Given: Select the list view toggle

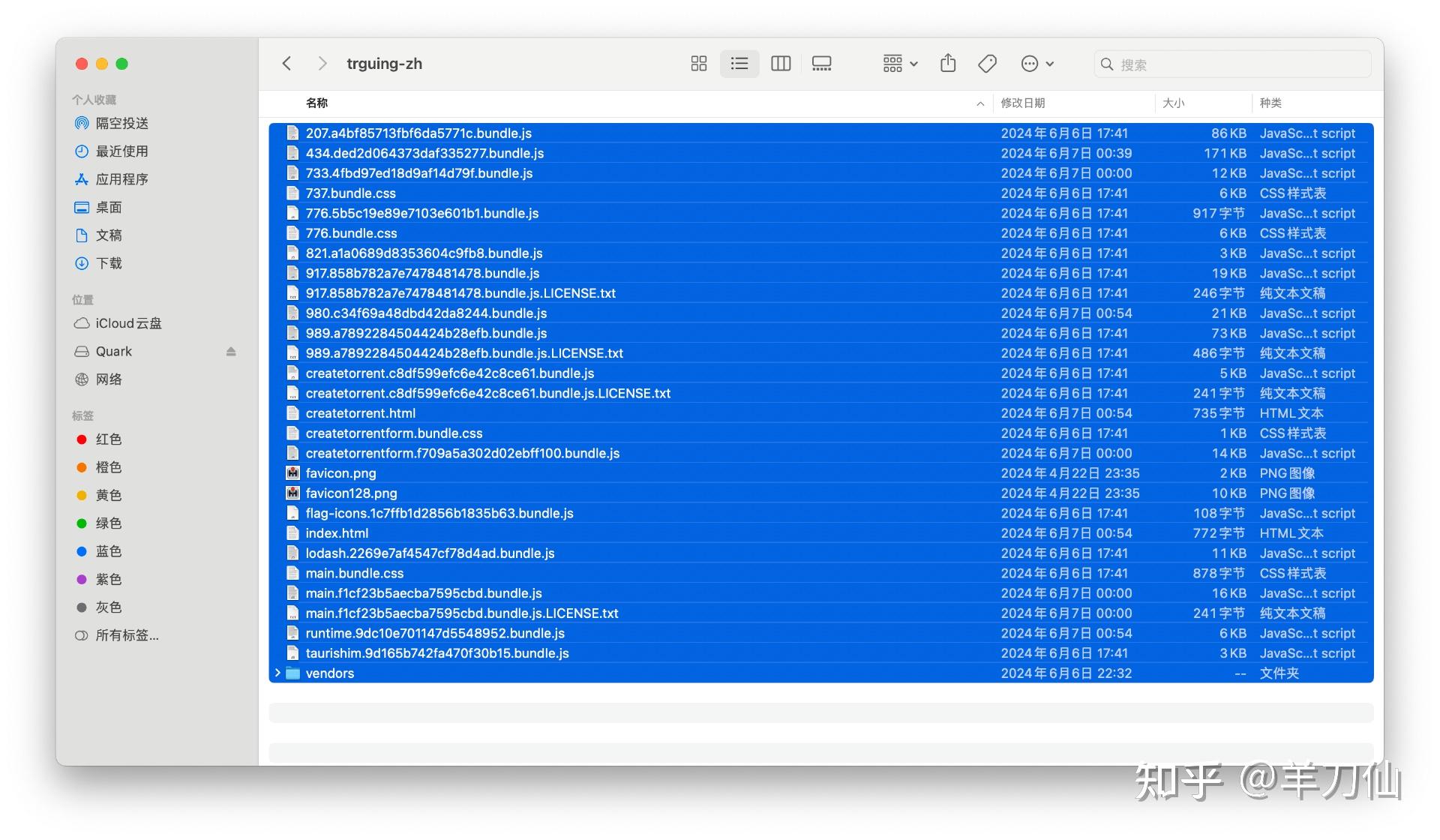Looking at the screenshot, I should coord(739,64).
